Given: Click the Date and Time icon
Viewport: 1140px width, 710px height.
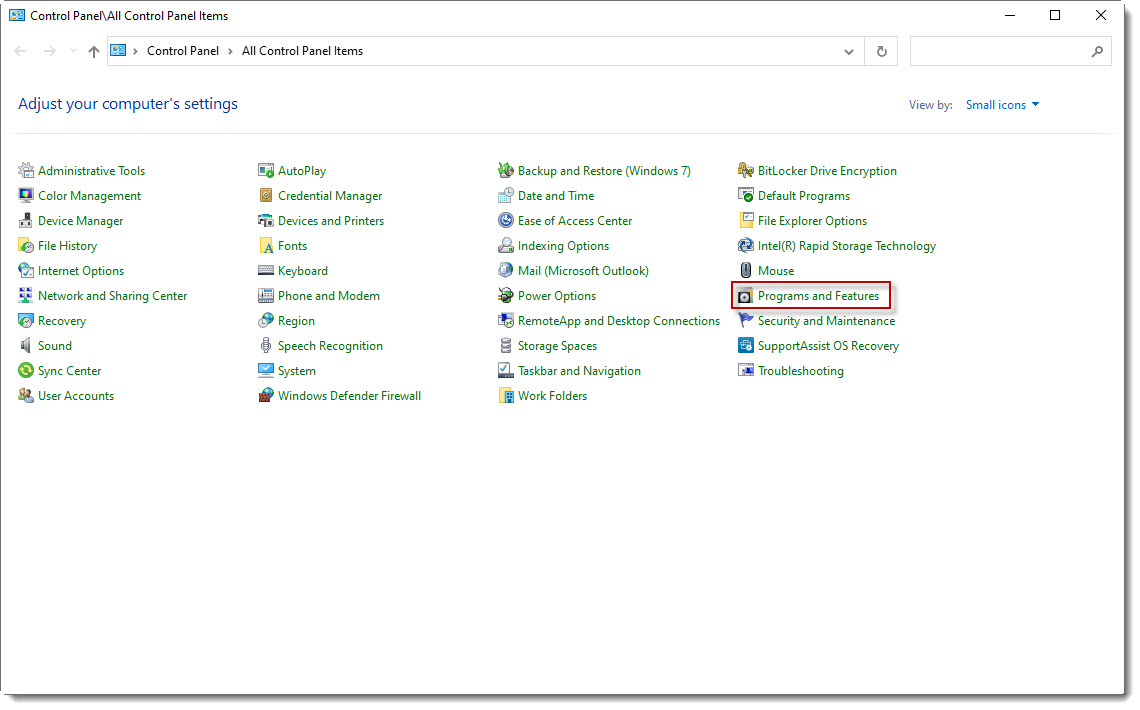Looking at the screenshot, I should pyautogui.click(x=506, y=195).
